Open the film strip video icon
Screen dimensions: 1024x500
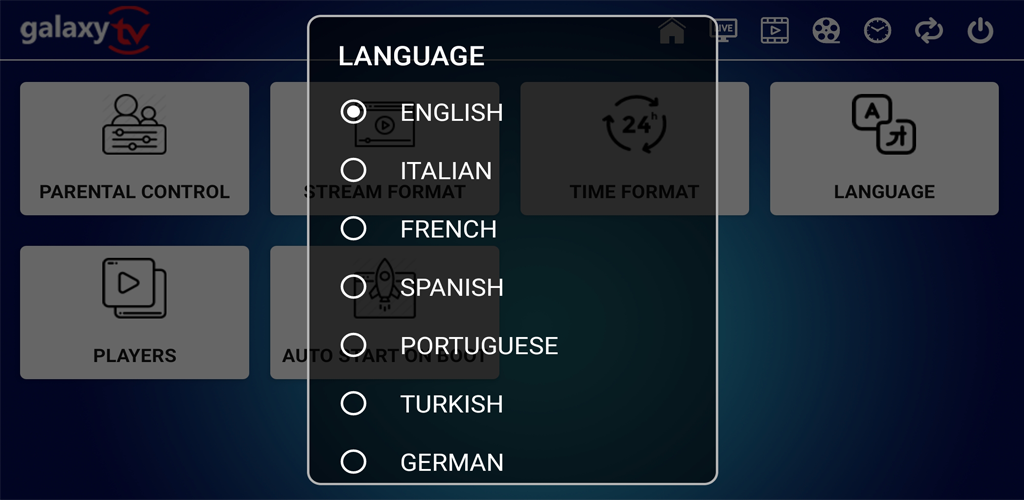point(775,31)
